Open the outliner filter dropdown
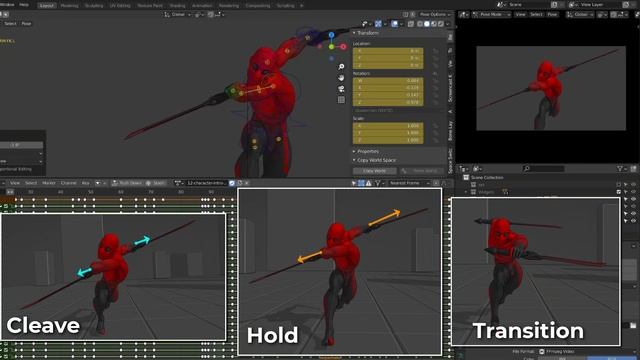 pyautogui.click(x=622, y=169)
